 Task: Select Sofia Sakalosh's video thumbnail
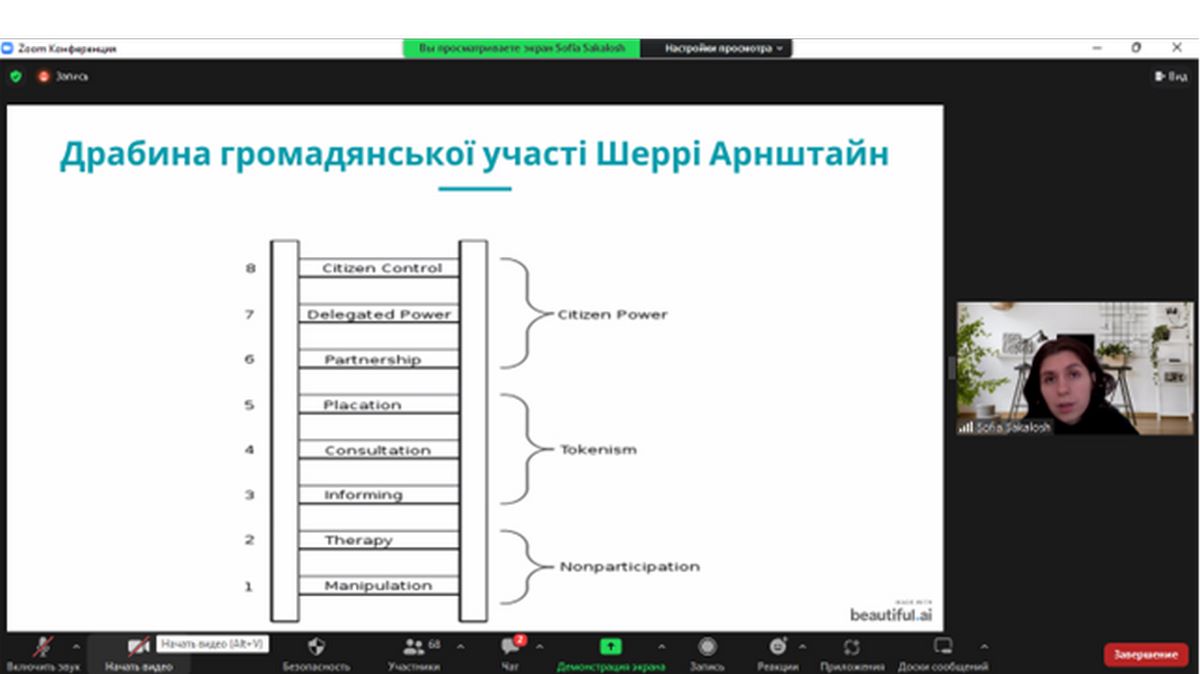pos(1075,368)
